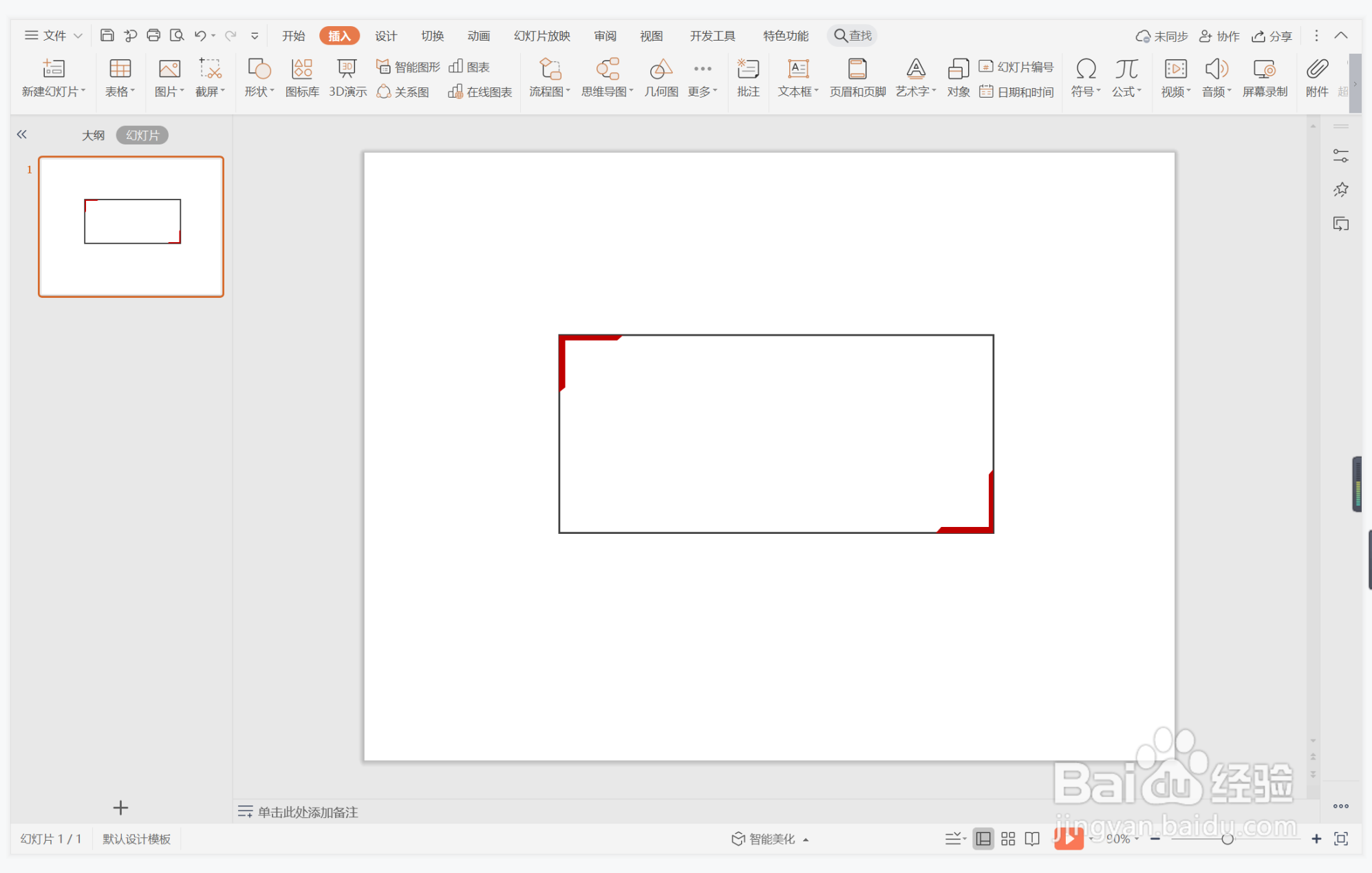Click the 屏幕录制 screen recording icon

tap(1264, 77)
